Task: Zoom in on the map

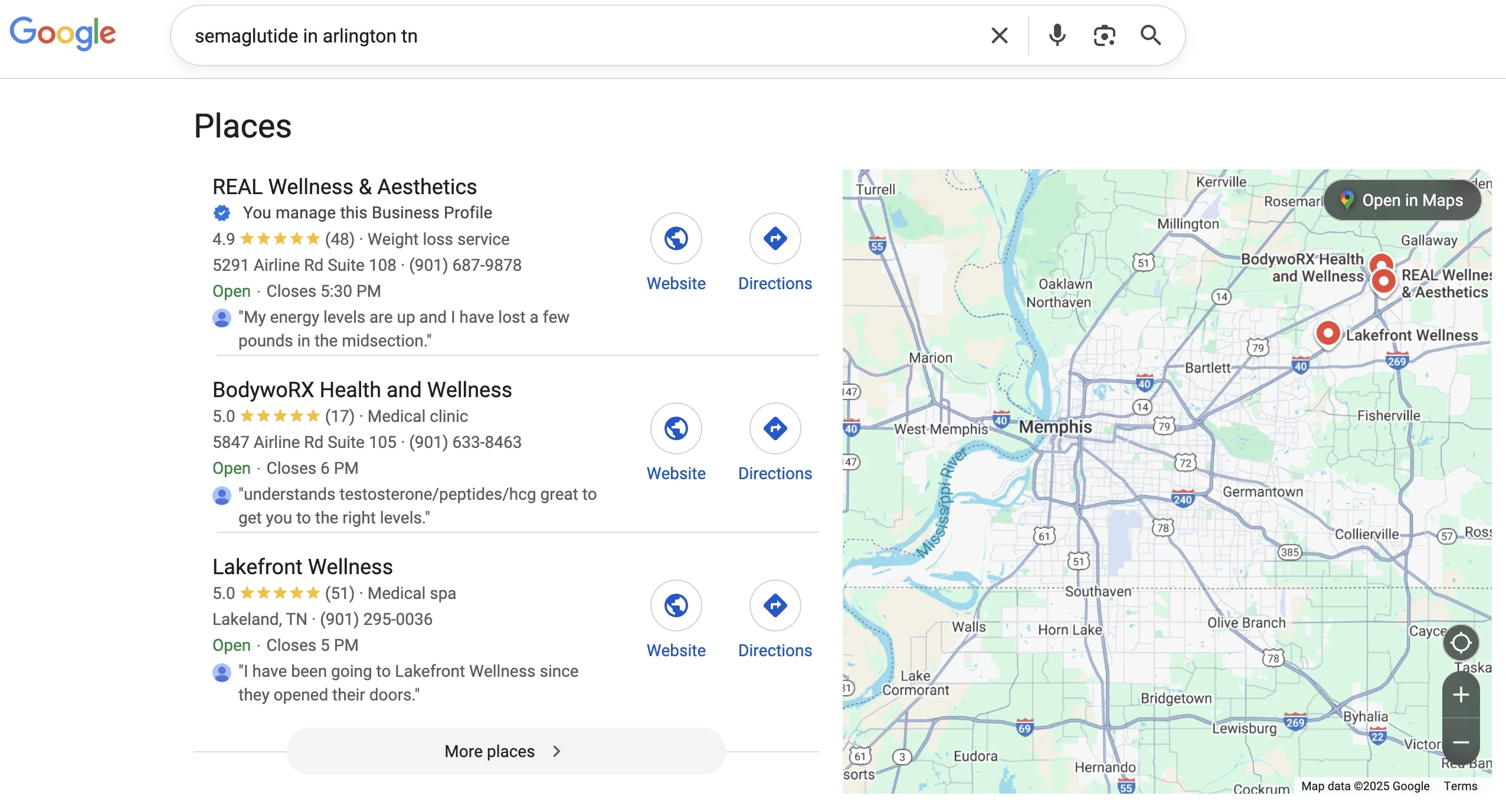Action: 1461,695
